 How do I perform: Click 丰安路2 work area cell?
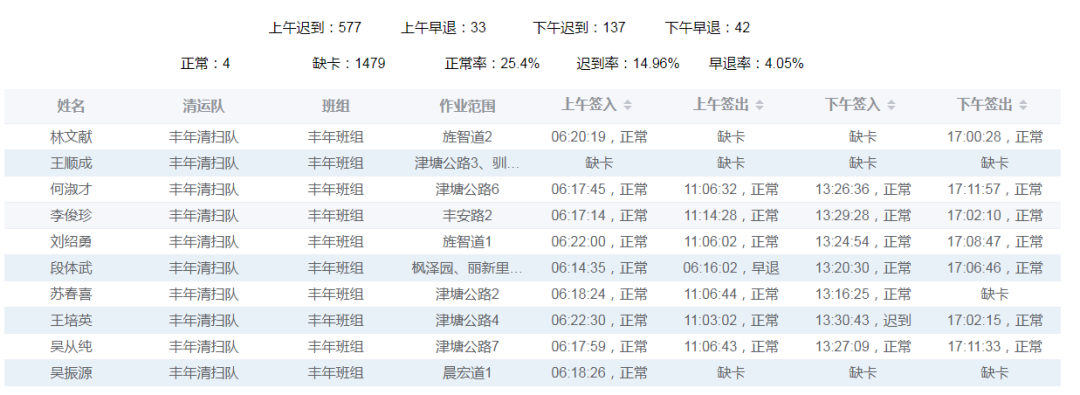[468, 215]
